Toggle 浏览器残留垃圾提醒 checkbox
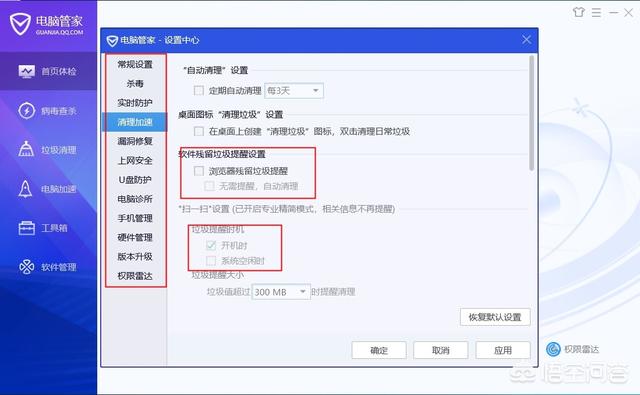 pyautogui.click(x=199, y=171)
